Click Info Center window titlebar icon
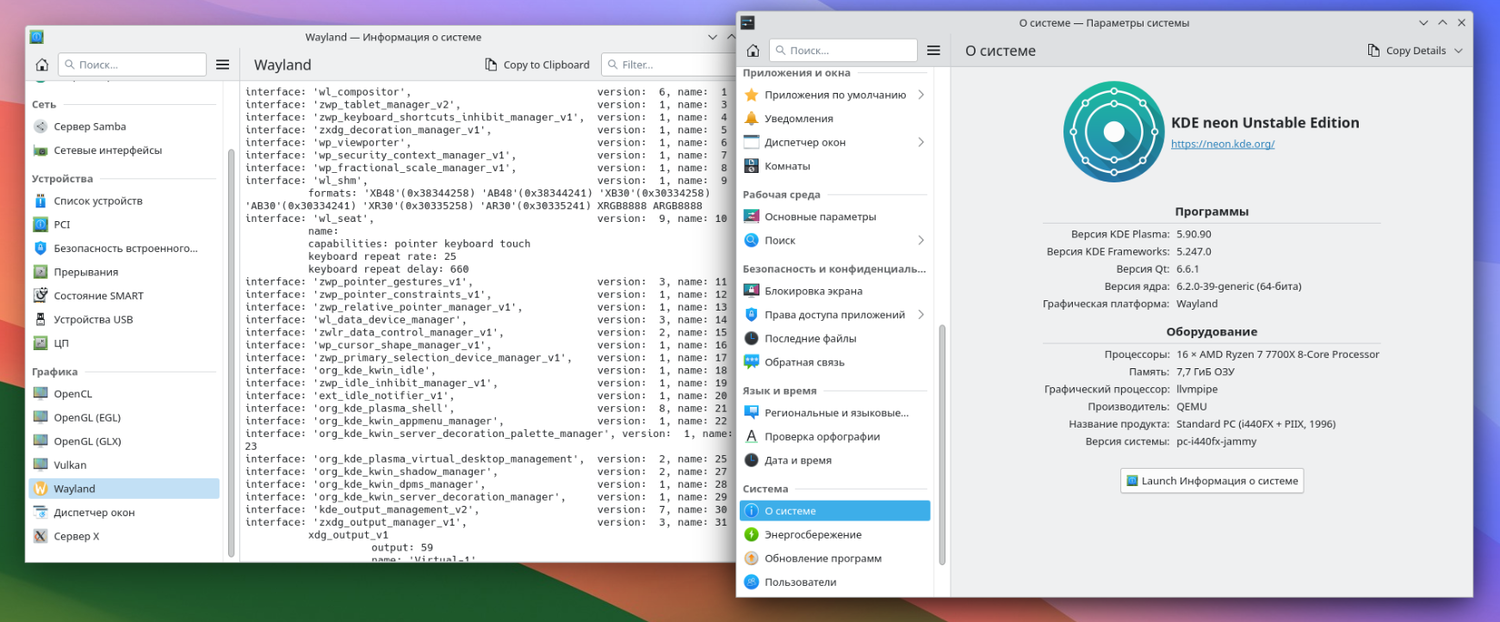Screen dimensions: 1500x622 click(x=37, y=37)
